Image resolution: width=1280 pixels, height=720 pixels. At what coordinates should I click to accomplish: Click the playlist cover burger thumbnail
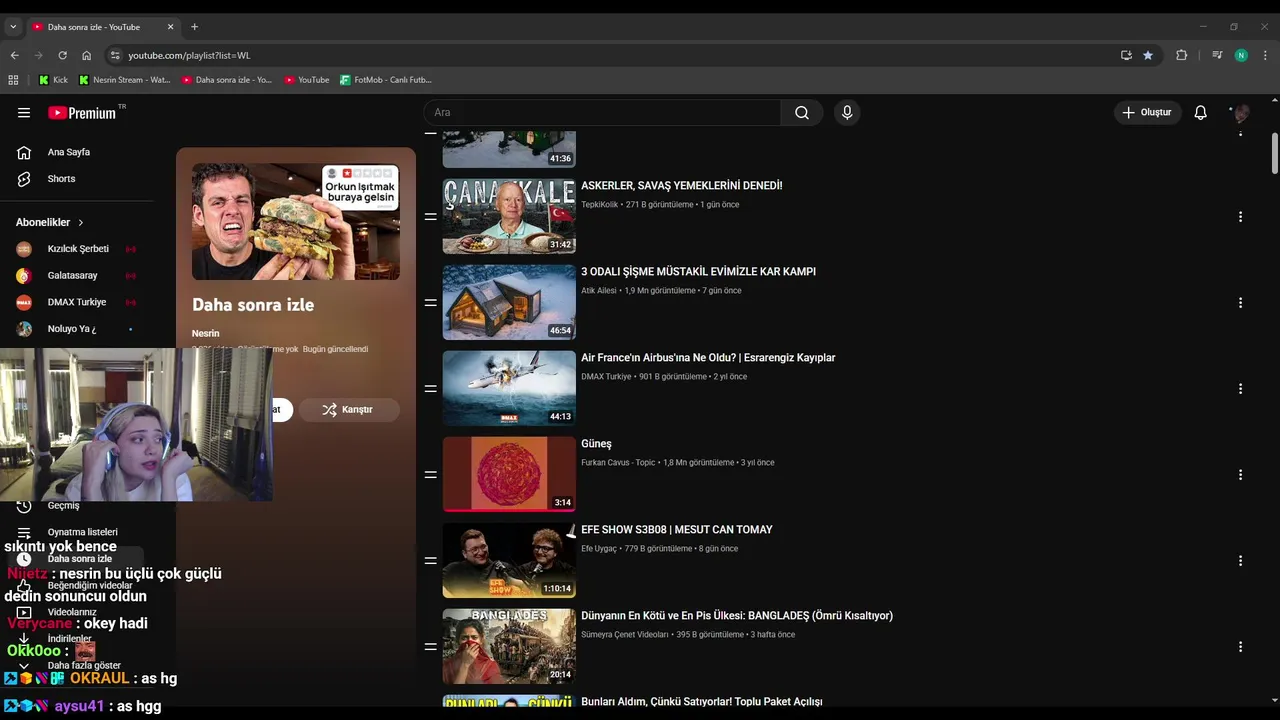pyautogui.click(x=296, y=221)
